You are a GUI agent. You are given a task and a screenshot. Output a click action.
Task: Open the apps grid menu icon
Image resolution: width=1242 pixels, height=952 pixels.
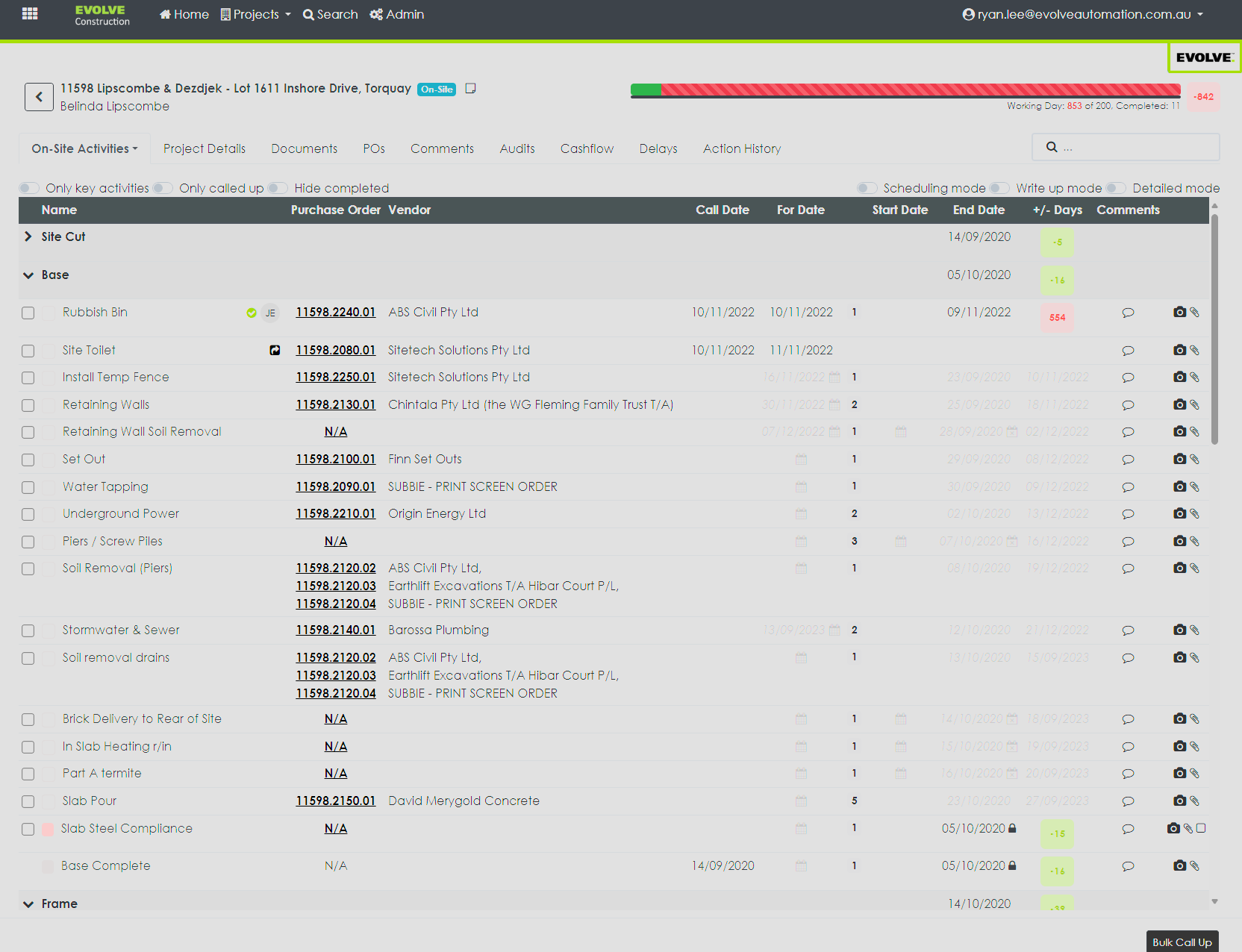30,13
